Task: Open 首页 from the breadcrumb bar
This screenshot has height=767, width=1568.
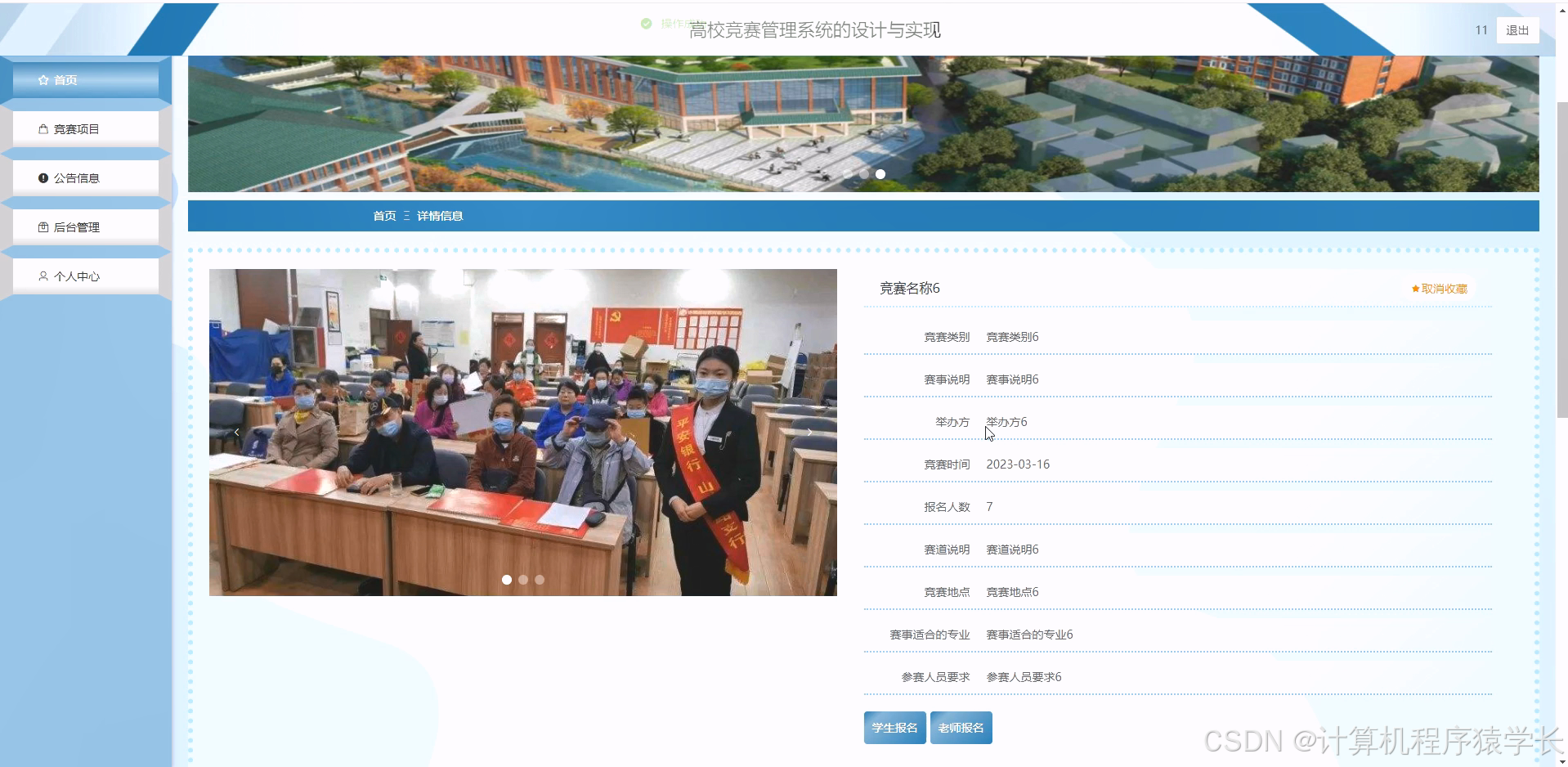Action: [384, 215]
